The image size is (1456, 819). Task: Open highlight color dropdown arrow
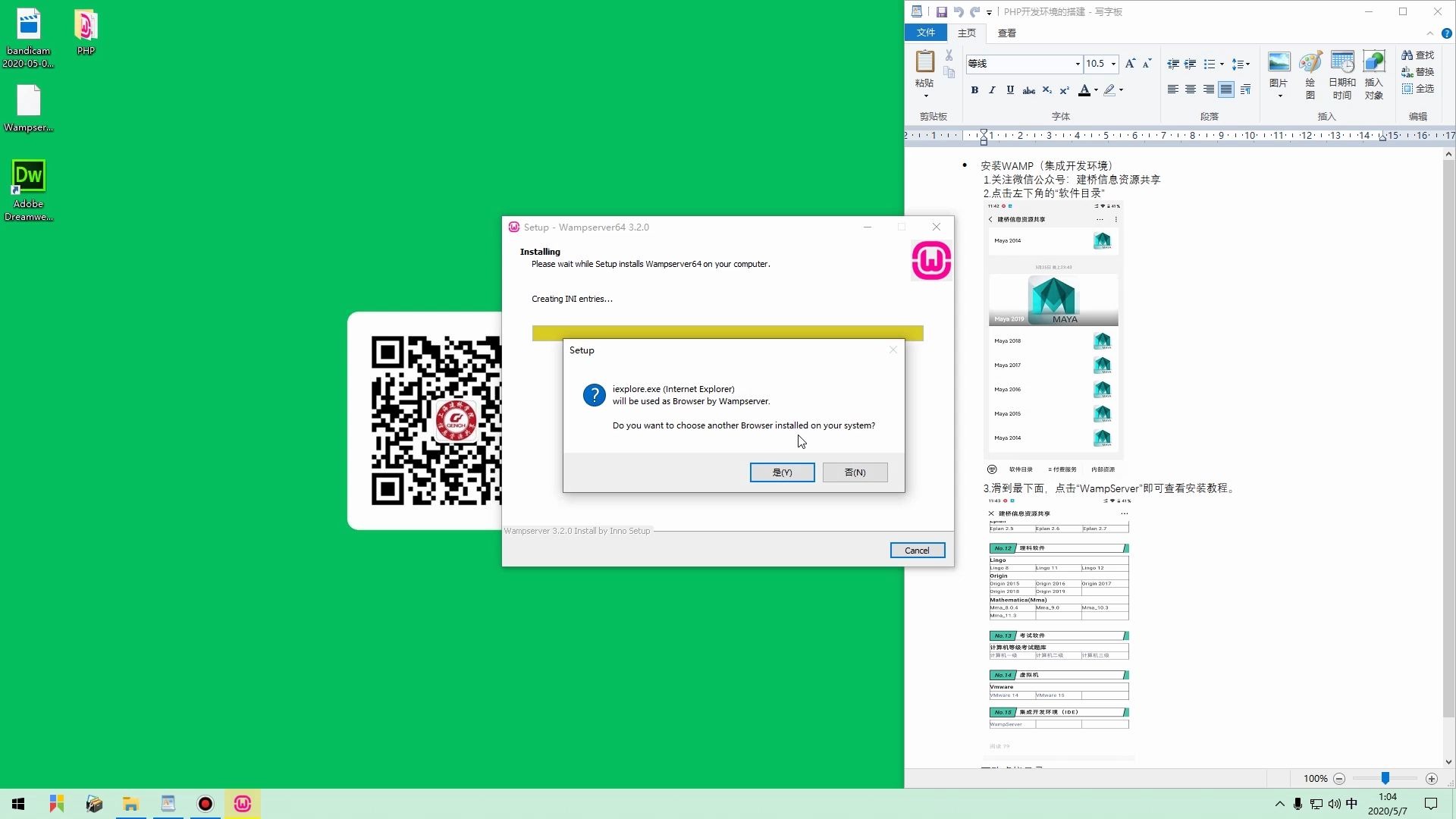pyautogui.click(x=1121, y=90)
